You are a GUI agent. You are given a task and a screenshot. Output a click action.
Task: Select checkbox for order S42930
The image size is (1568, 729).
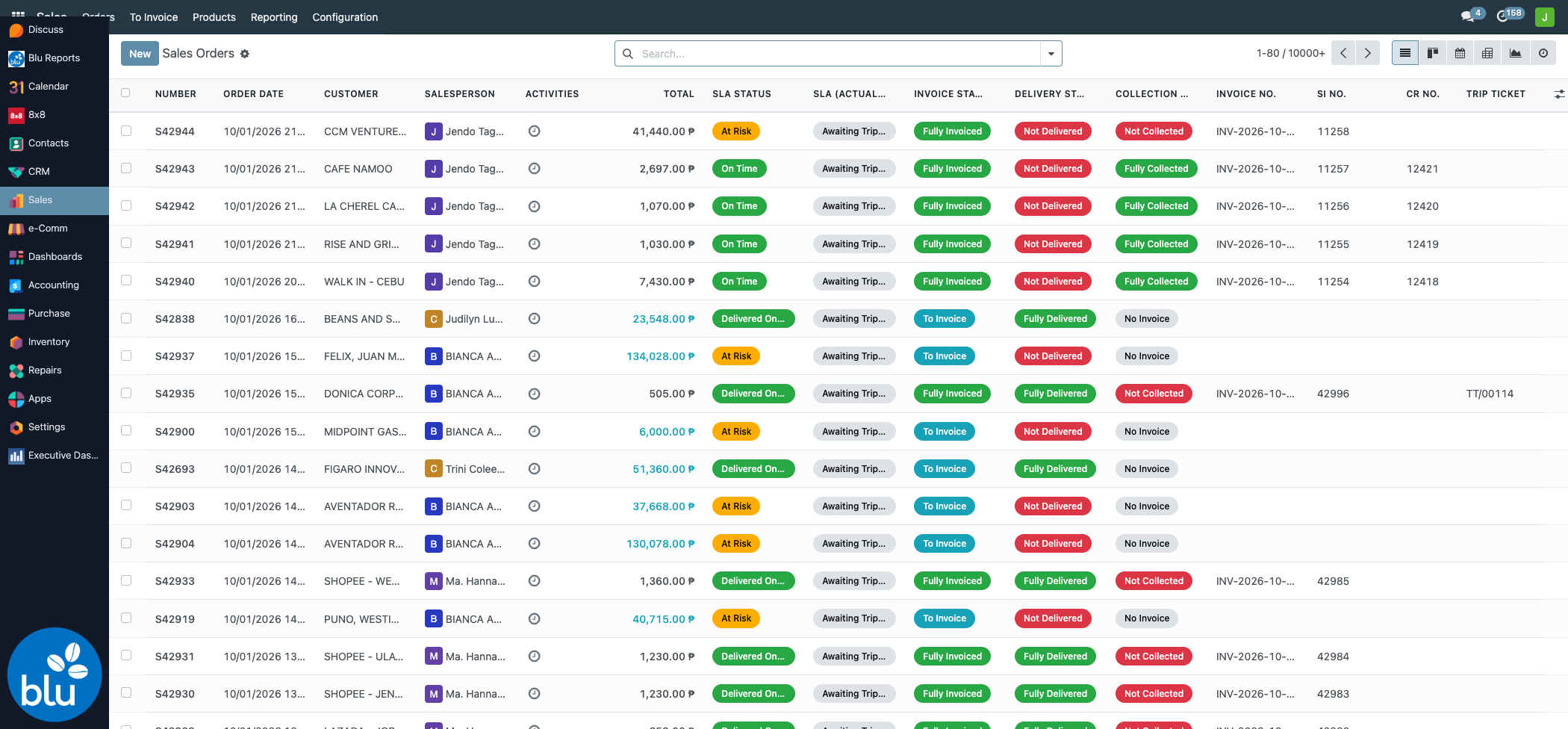[125, 693]
